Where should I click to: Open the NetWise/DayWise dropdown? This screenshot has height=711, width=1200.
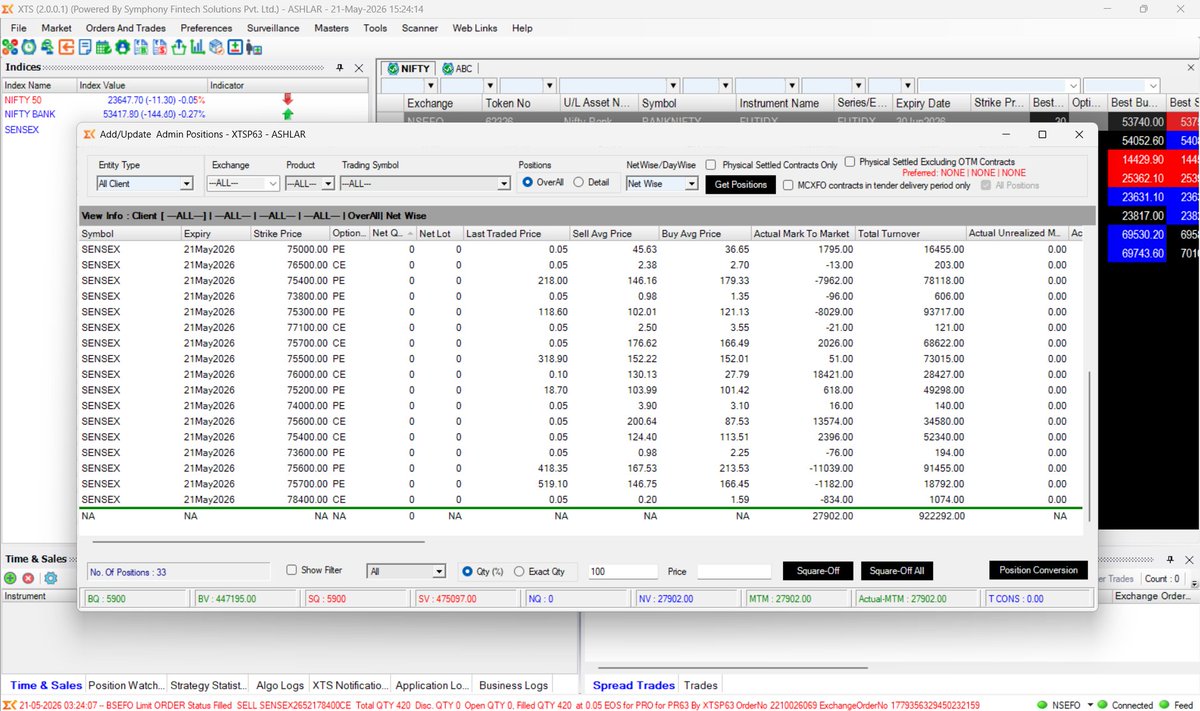(691, 184)
